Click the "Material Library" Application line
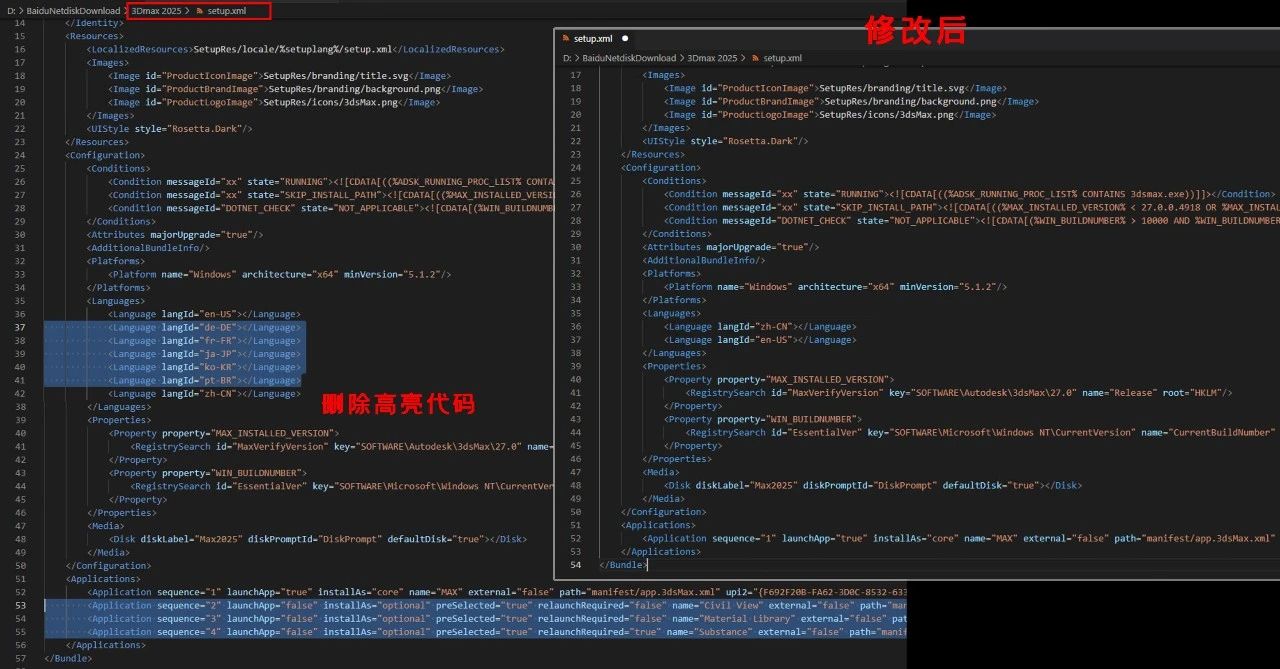1280x669 pixels. click(497, 618)
